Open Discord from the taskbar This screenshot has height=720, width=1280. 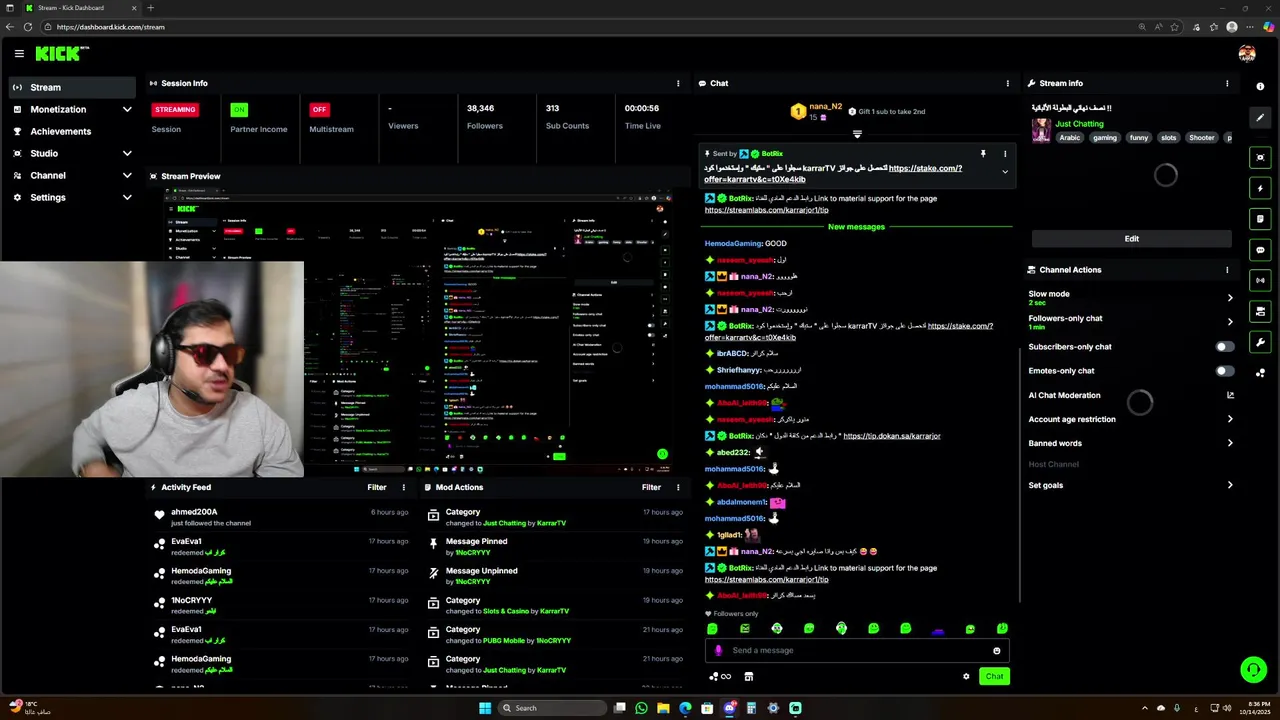729,708
